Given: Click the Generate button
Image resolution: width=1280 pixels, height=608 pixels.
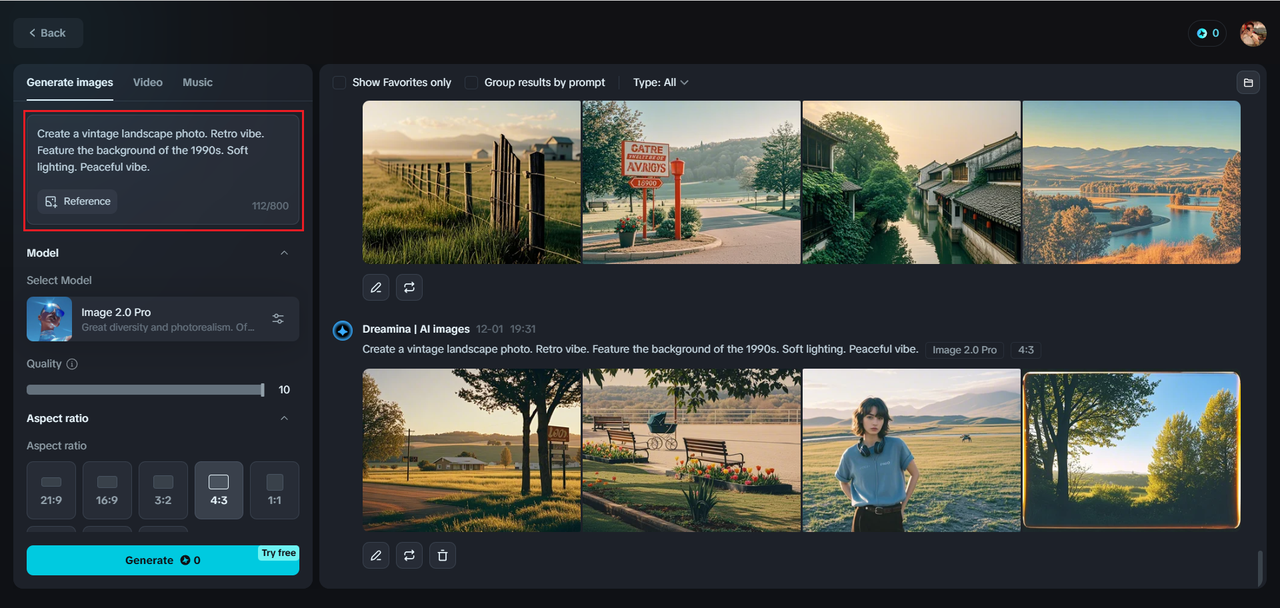Looking at the screenshot, I should click(x=163, y=560).
